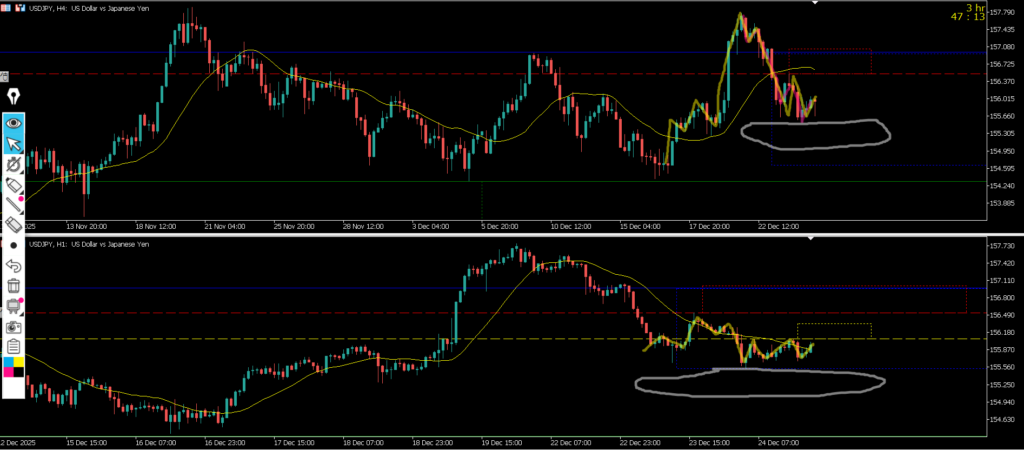The height and width of the screenshot is (450, 1024).
Task: Click the '23 Dec 15:00' time label
Action: pyautogui.click(x=709, y=442)
